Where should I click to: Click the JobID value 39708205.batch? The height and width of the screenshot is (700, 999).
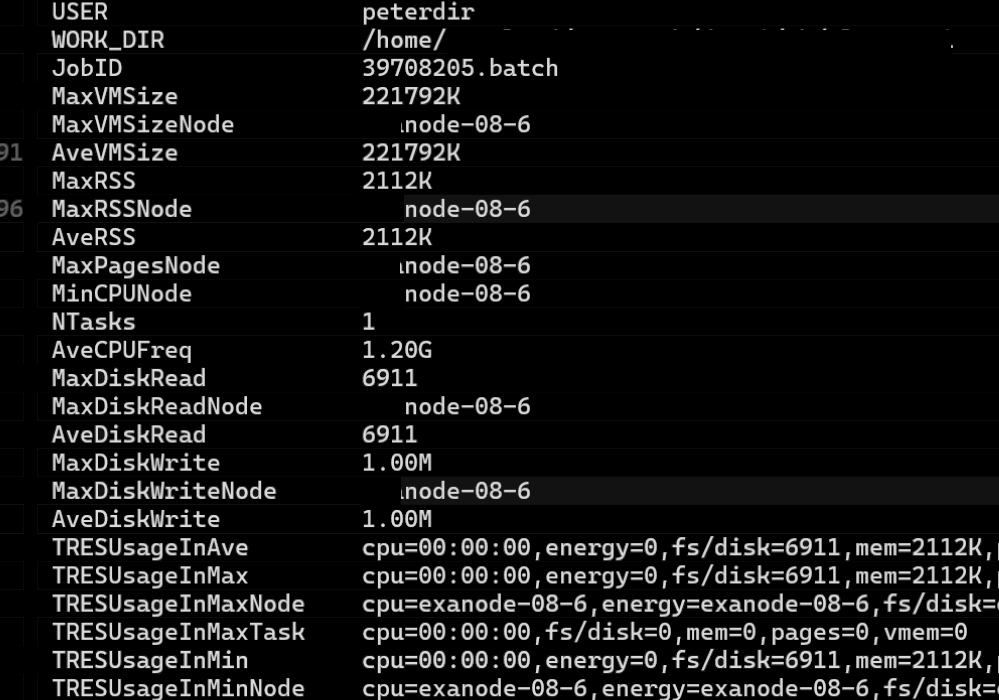[460, 68]
